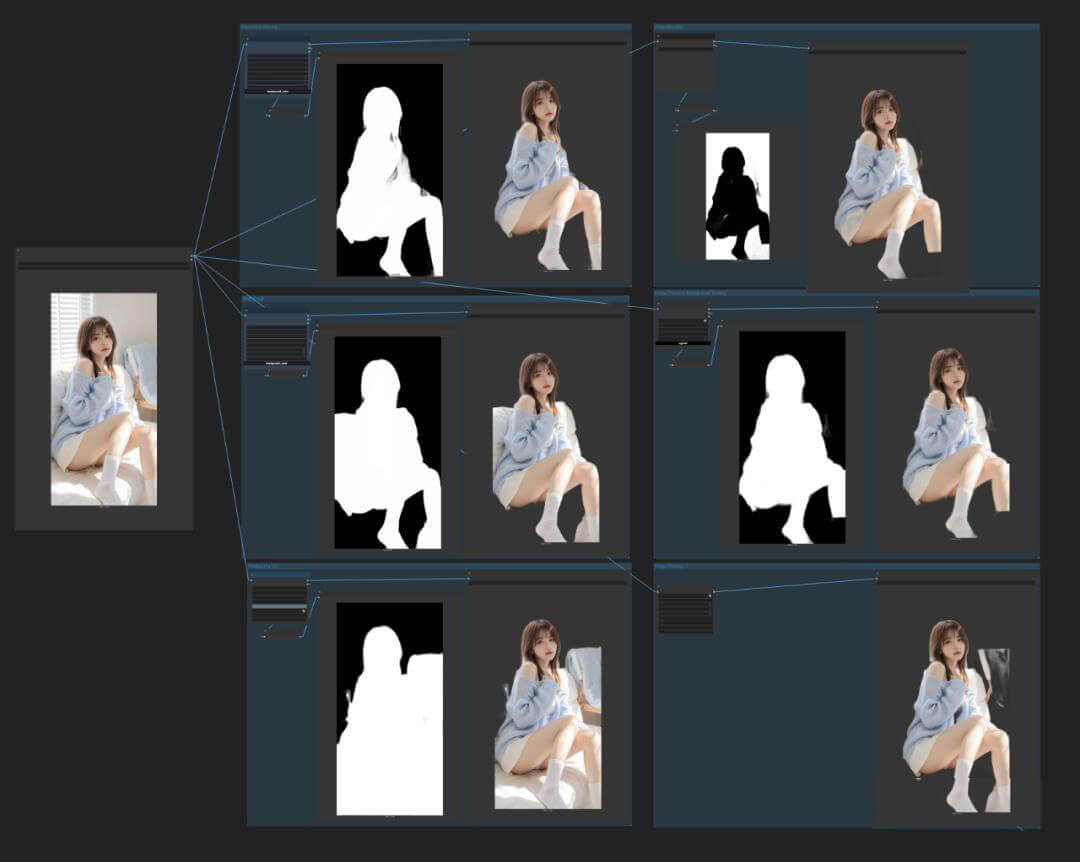Select the original photo with window blinds background
Screen dimensions: 1080x862
click(x=104, y=399)
